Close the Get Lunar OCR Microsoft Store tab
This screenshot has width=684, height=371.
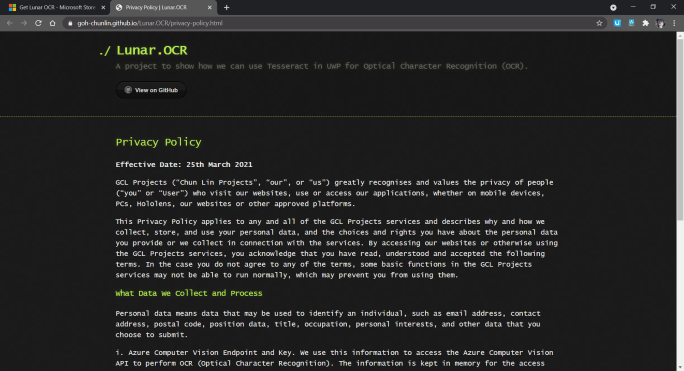click(103, 7)
